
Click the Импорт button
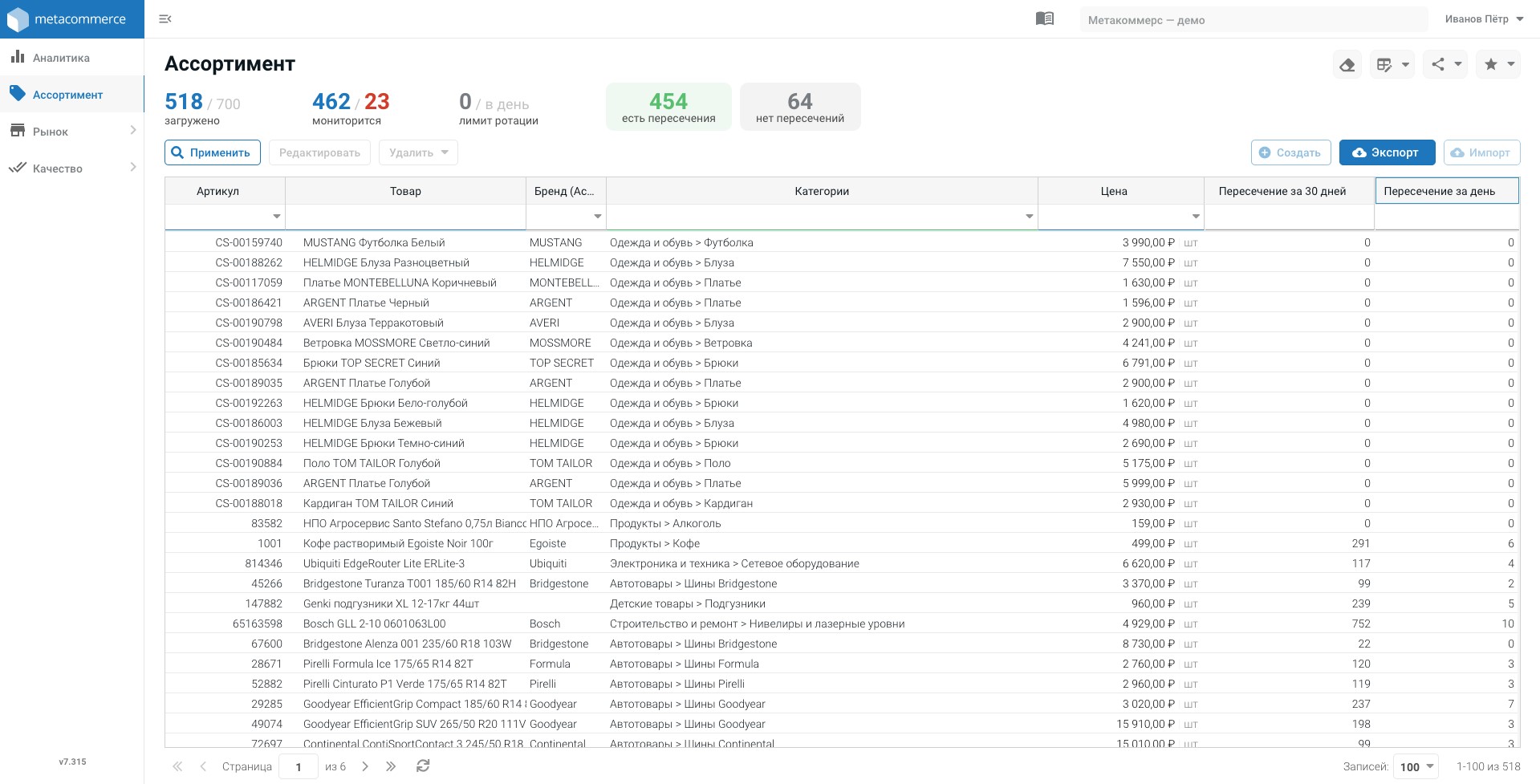pos(1481,152)
